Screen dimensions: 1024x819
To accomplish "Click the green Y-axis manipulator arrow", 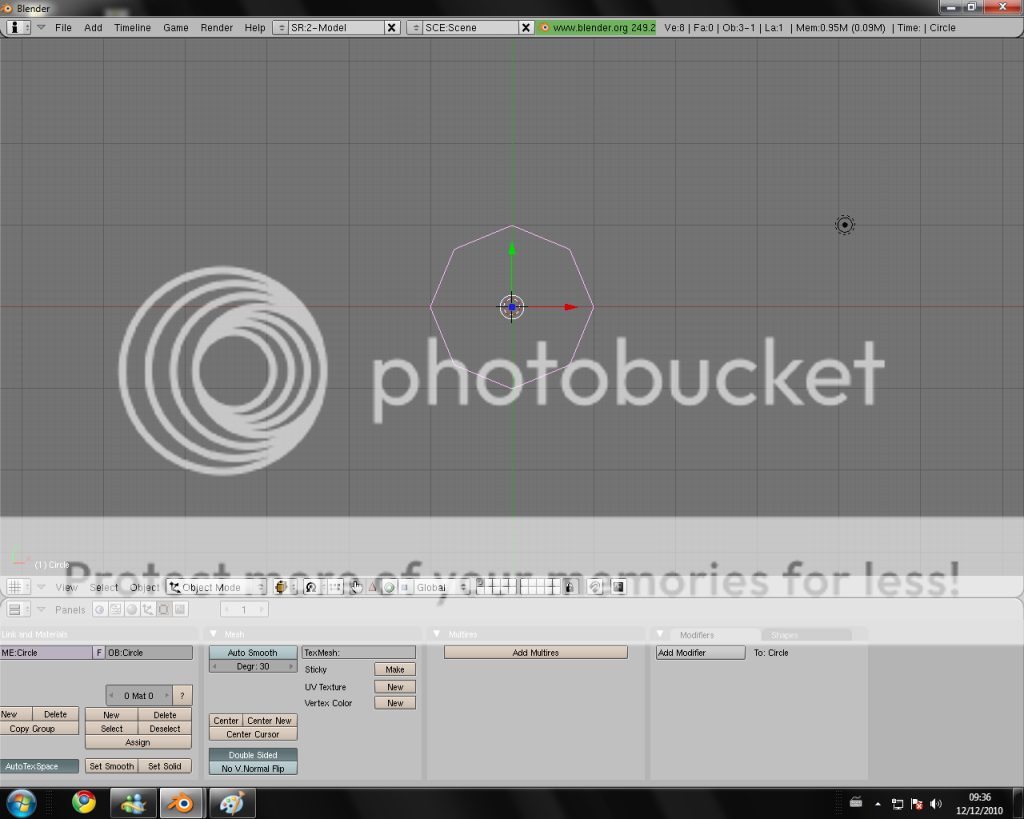I will [512, 249].
